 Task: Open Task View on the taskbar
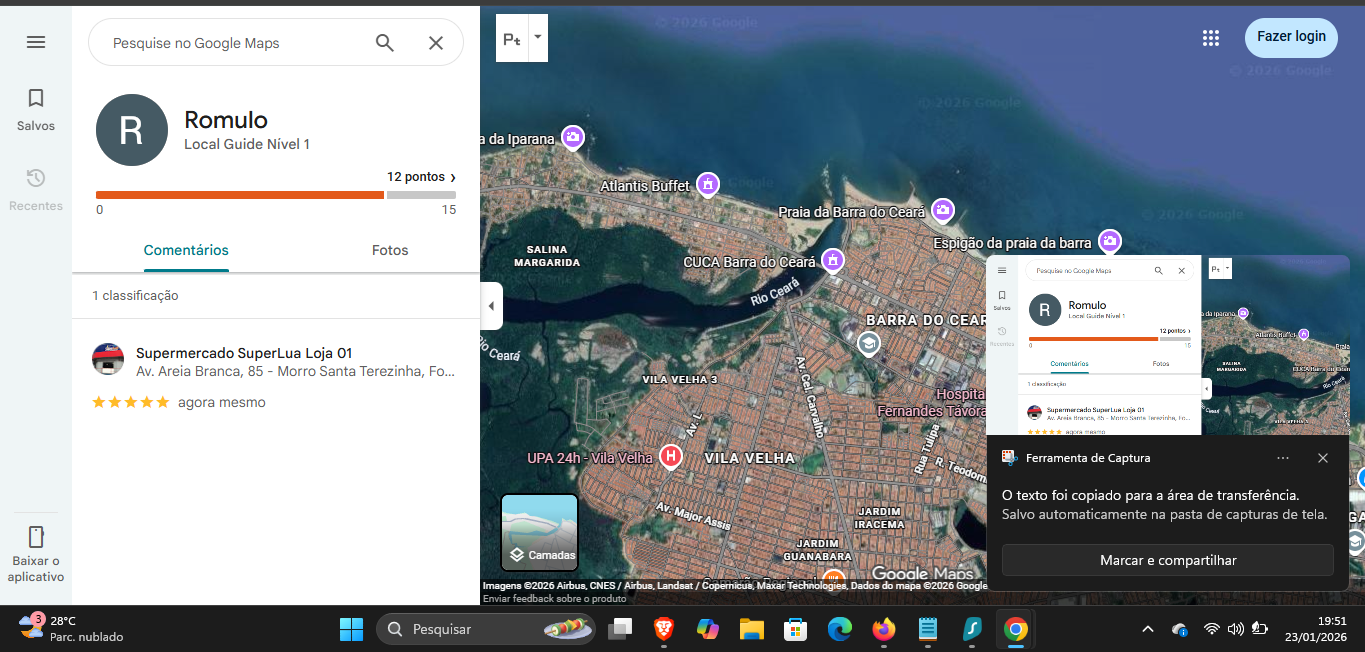pyautogui.click(x=621, y=629)
